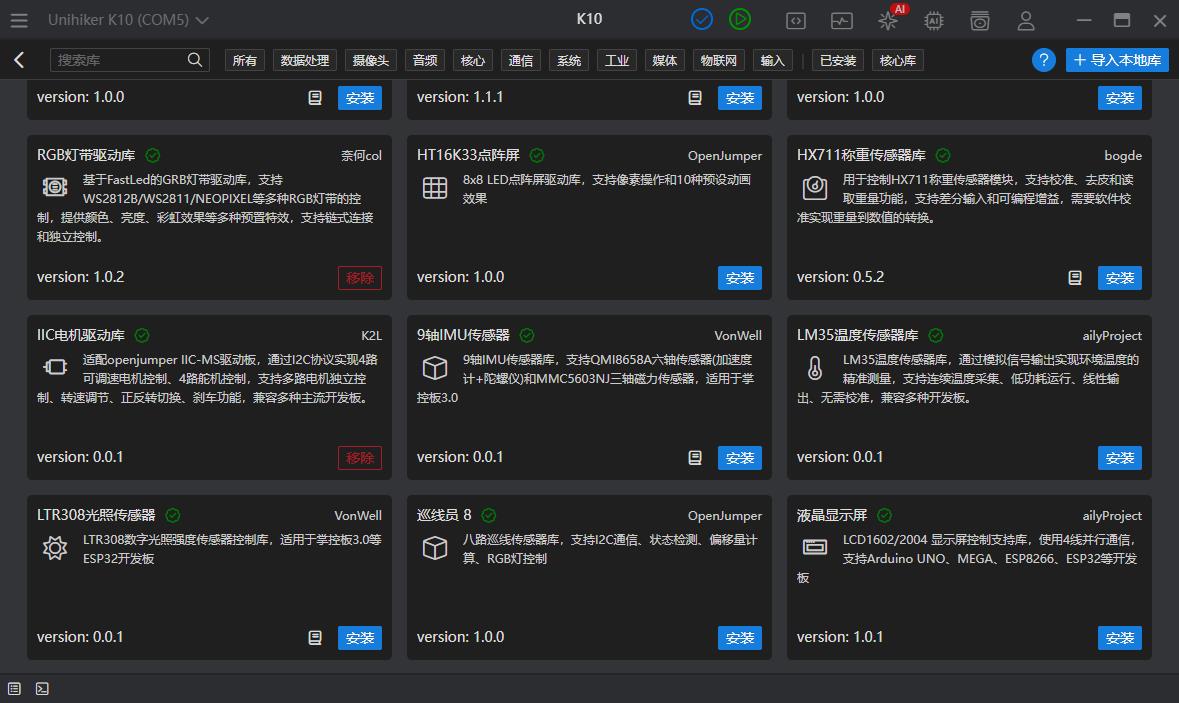
Task: Click author name bogde
Action: tap(1123, 156)
